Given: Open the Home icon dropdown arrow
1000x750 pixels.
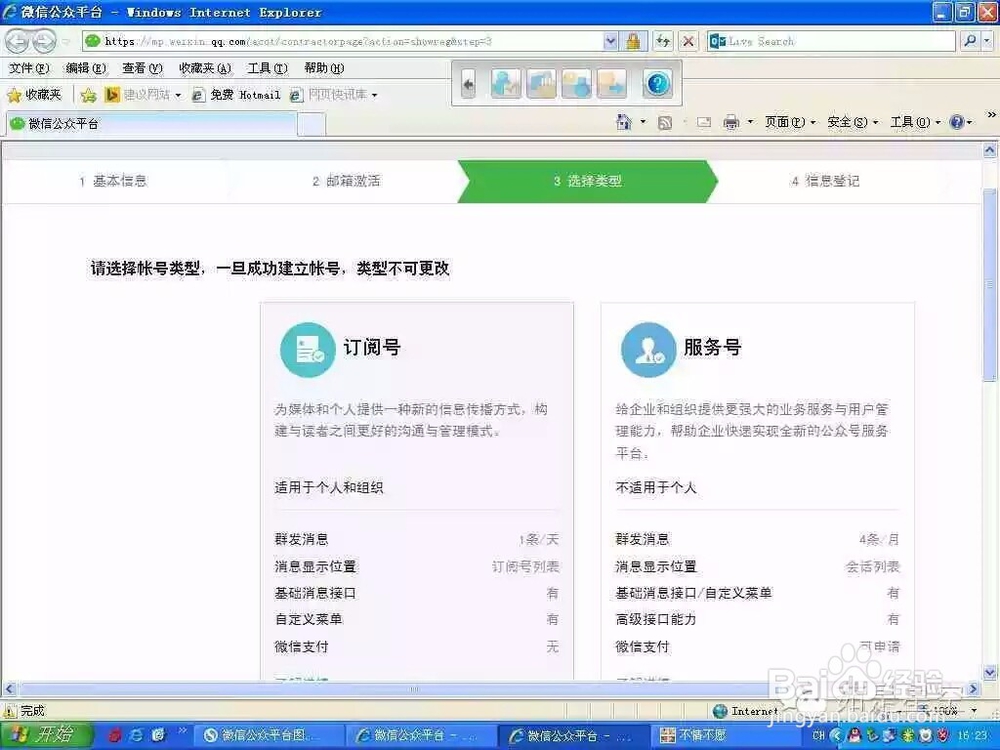Looking at the screenshot, I should [643, 122].
